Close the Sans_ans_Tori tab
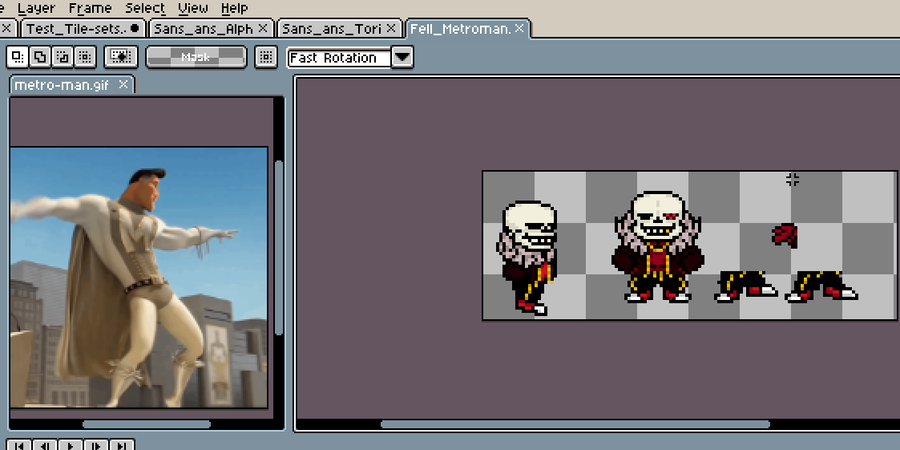 click(391, 28)
